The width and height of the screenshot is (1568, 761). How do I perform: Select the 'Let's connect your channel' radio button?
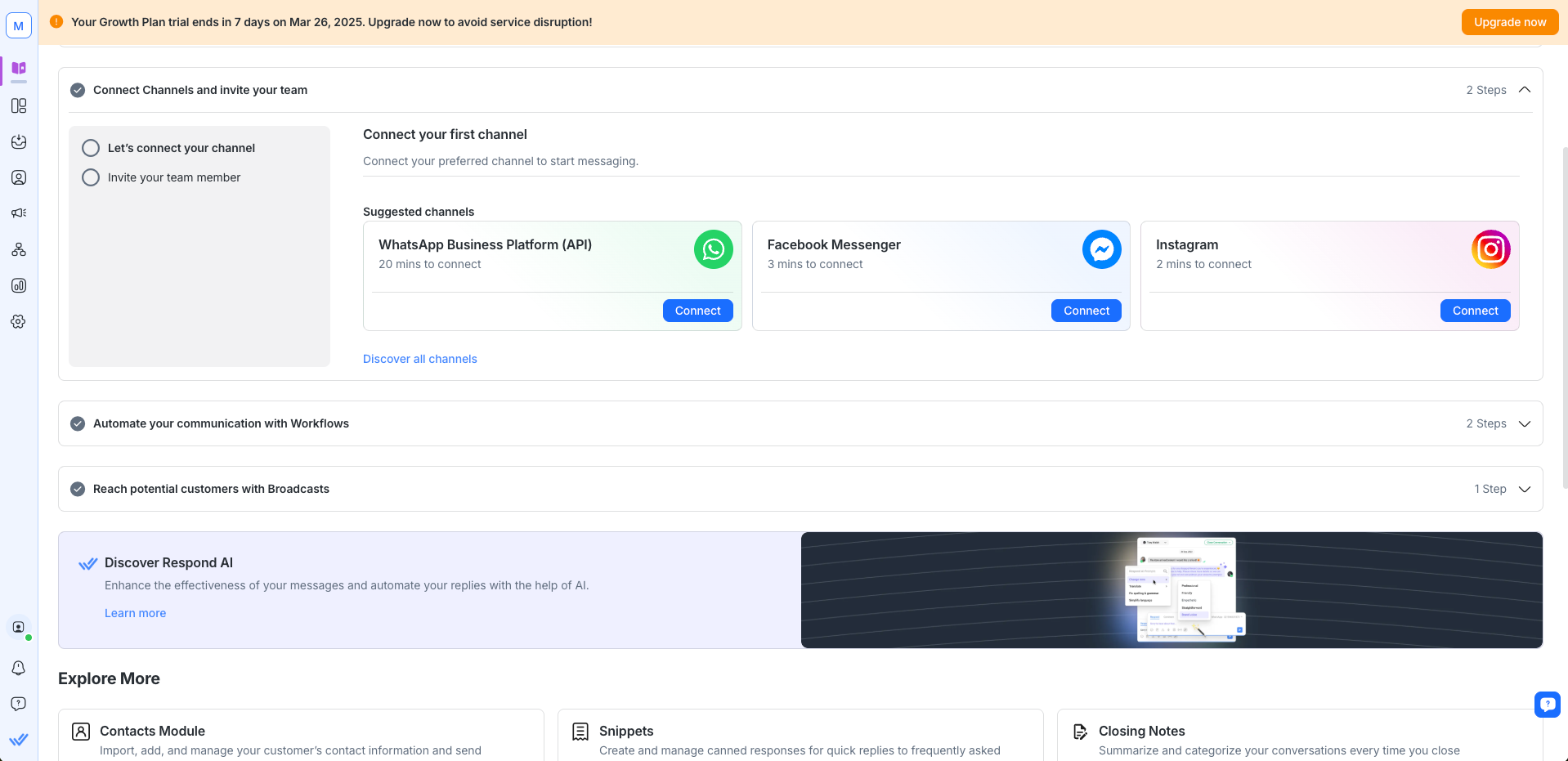[90, 147]
